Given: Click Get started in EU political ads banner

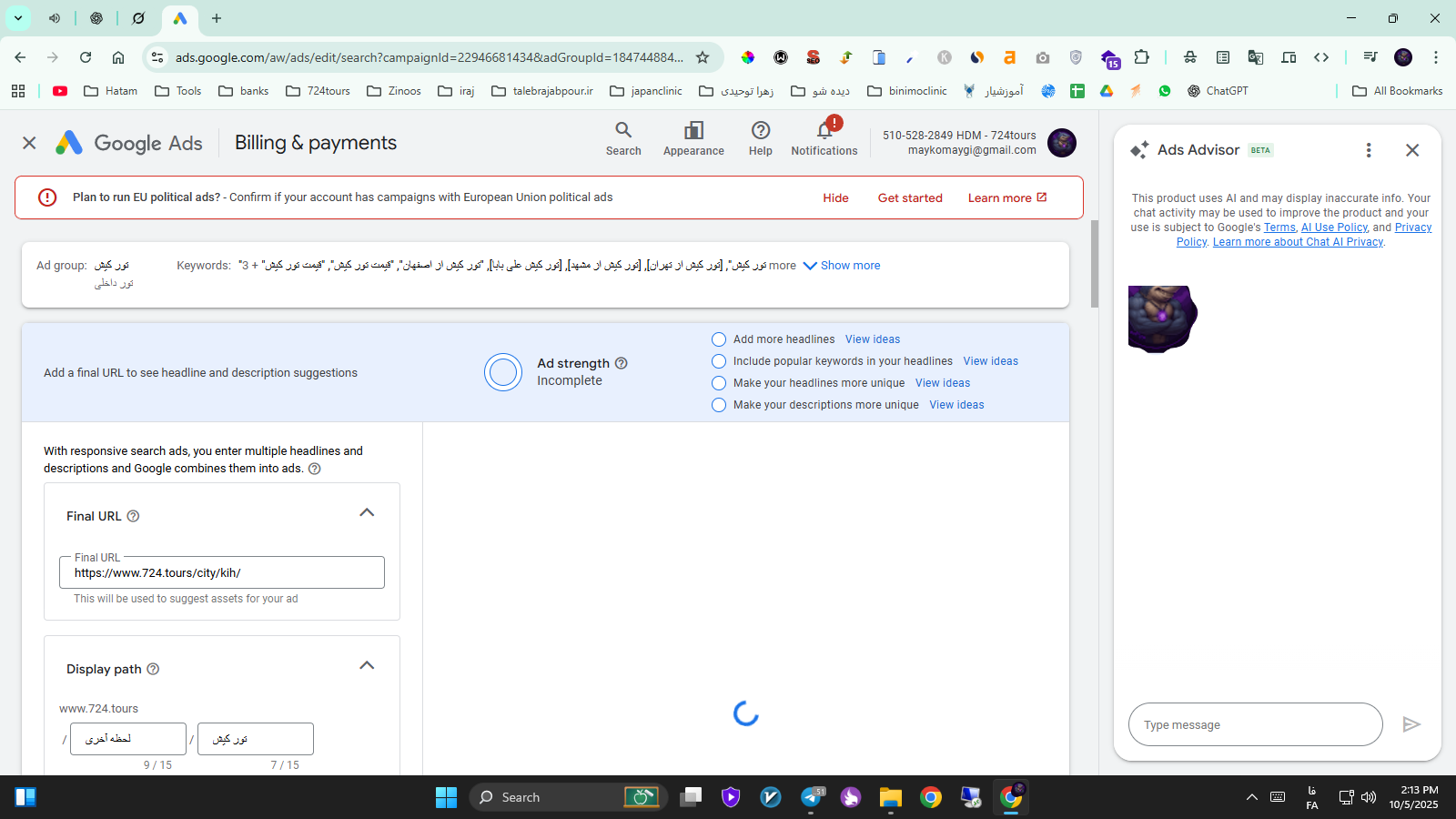Looking at the screenshot, I should pos(909,198).
